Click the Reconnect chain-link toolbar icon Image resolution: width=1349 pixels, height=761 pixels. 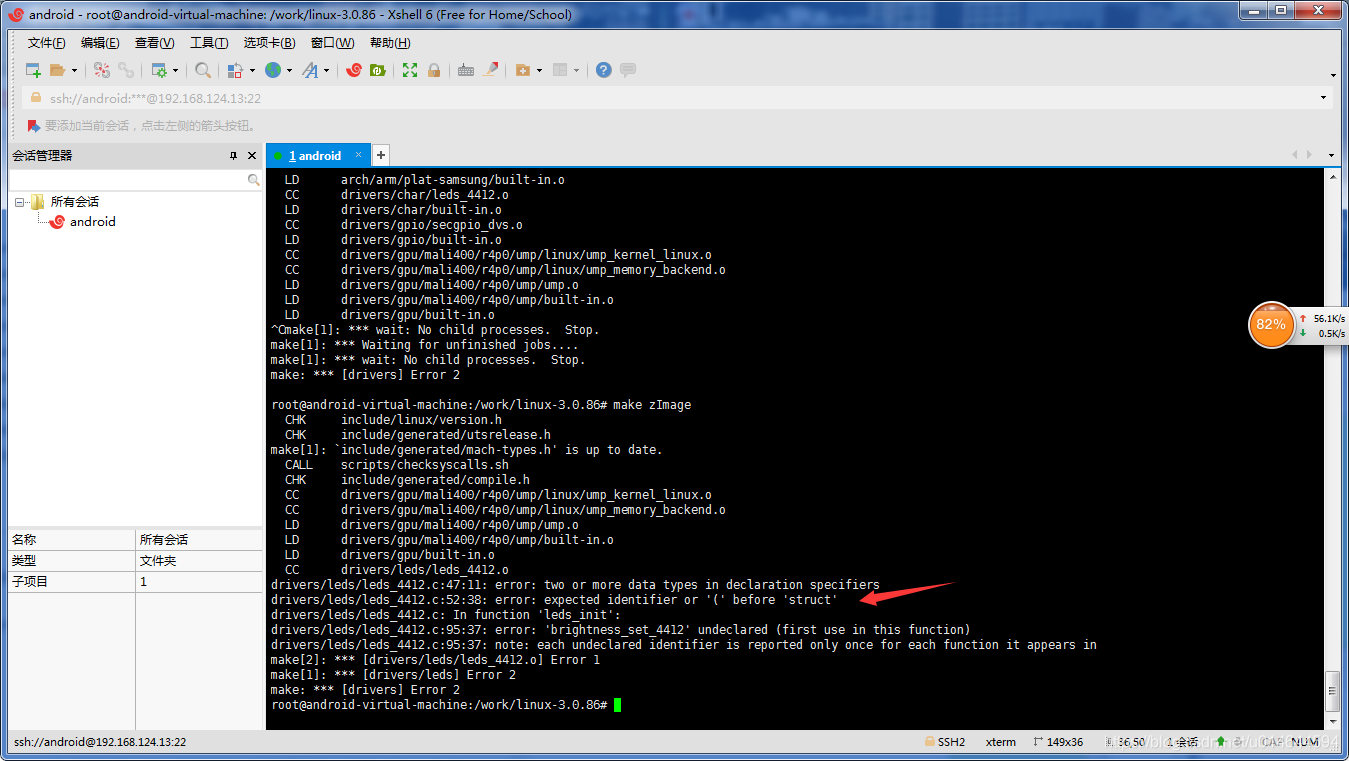(126, 70)
